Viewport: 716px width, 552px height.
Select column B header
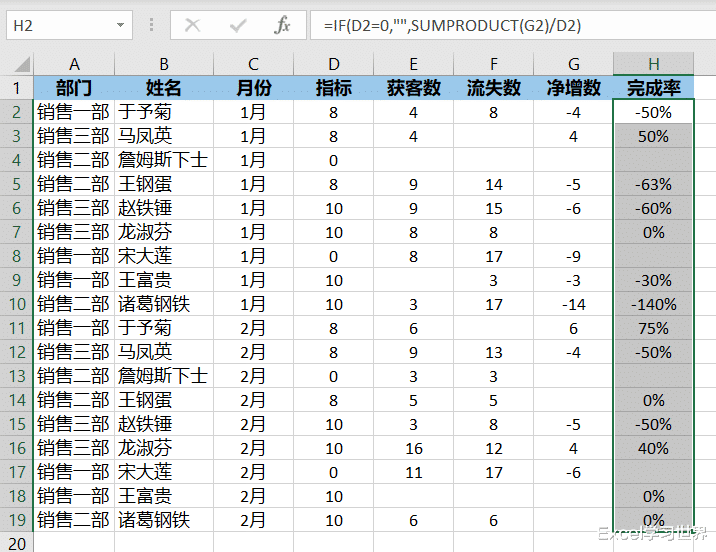[164, 64]
